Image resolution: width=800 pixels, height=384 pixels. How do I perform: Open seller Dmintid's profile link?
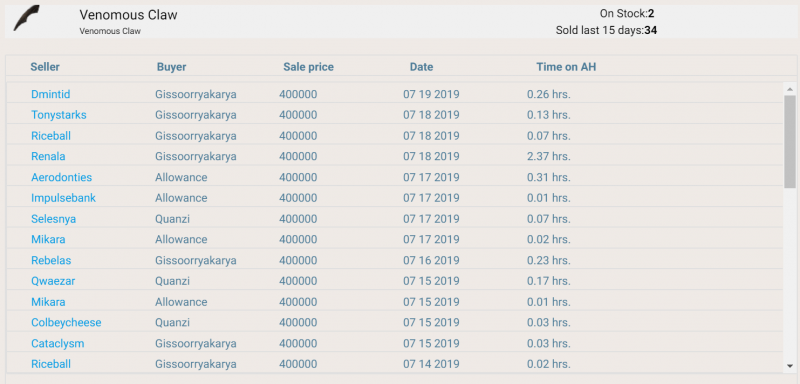[x=51, y=94]
